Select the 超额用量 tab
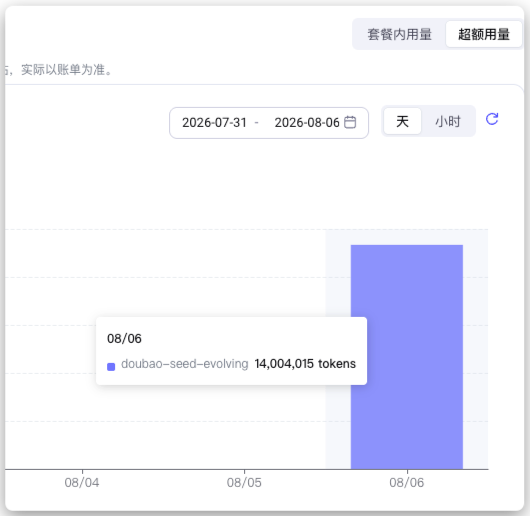The width and height of the screenshot is (530, 516). click(484, 34)
